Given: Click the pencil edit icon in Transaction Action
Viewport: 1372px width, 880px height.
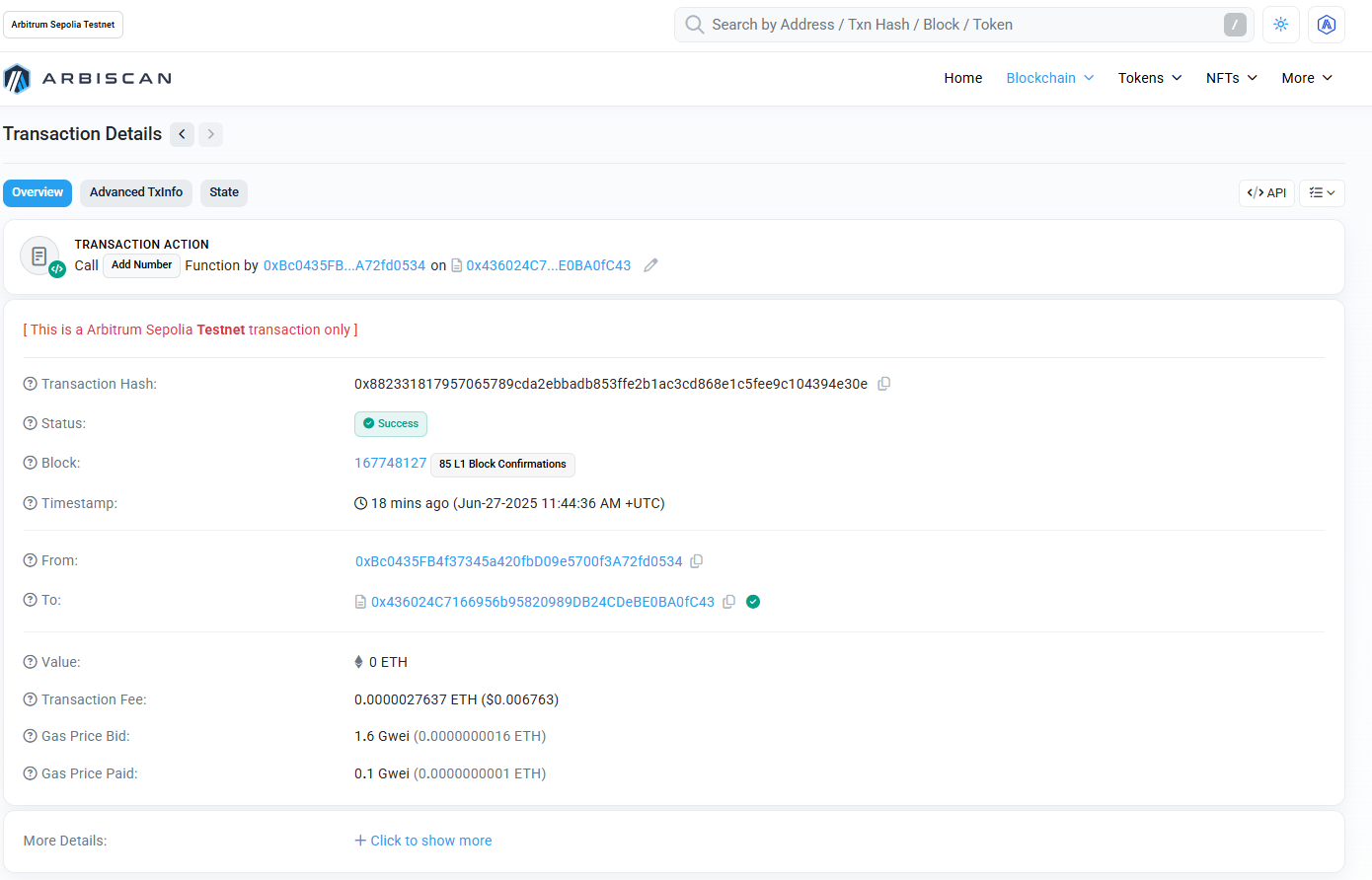Looking at the screenshot, I should pos(650,265).
